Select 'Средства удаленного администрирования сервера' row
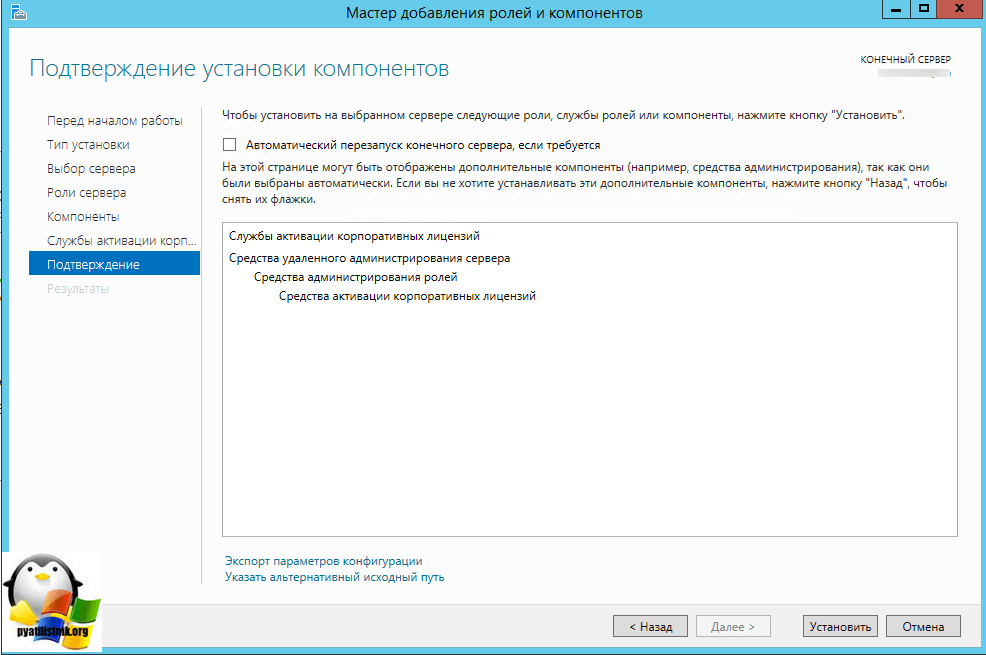Viewport: 986px width, 655px height. pyautogui.click(x=369, y=258)
